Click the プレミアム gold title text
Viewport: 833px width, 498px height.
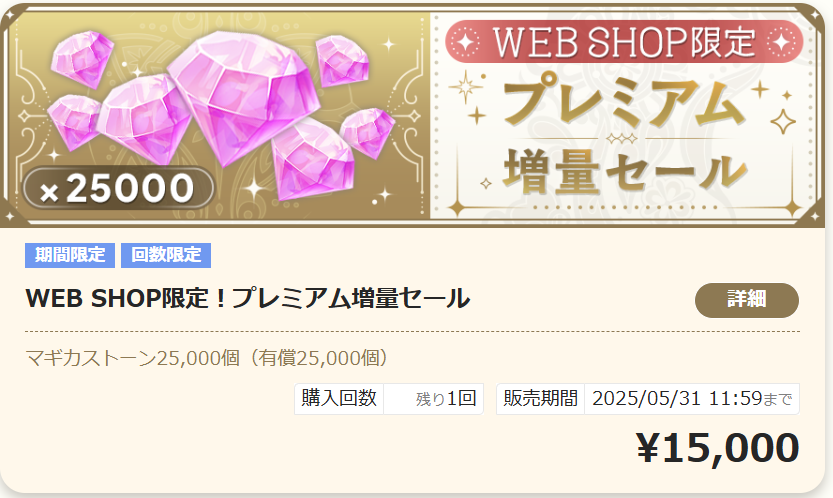click(x=624, y=103)
